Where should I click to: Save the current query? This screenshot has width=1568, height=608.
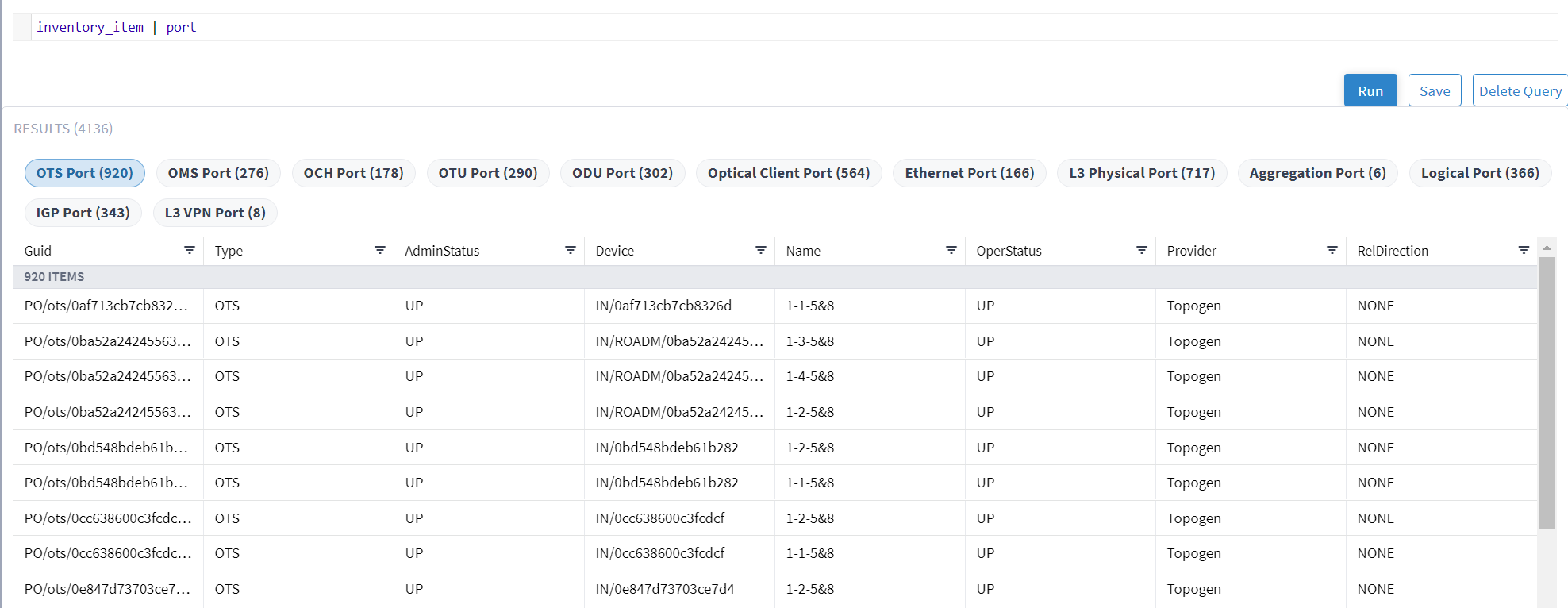click(1435, 90)
